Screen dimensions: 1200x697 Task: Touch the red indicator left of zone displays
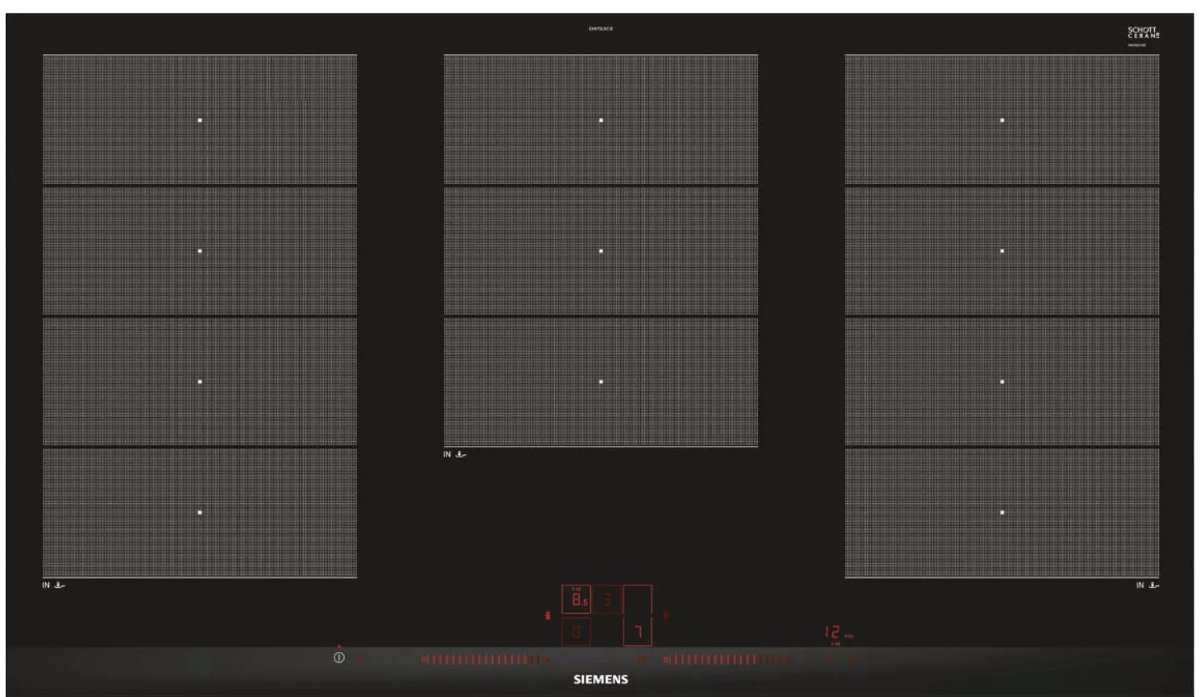click(547, 616)
